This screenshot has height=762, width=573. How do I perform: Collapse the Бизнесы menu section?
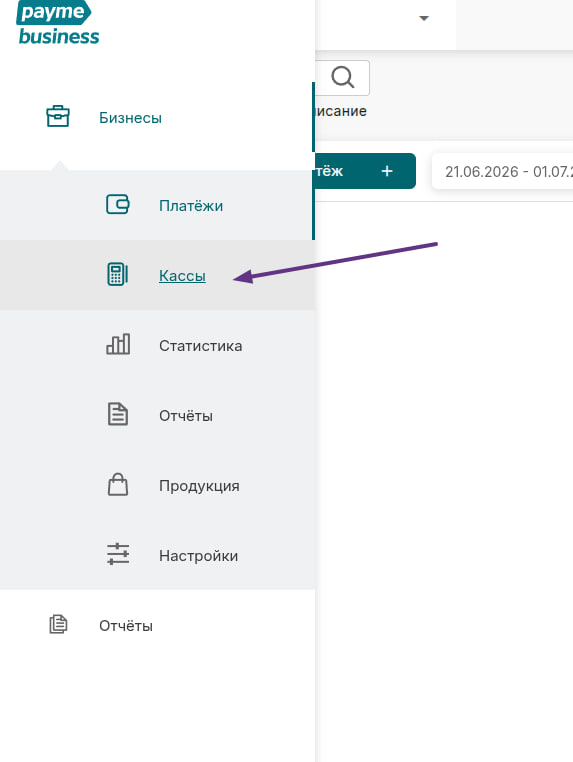[157, 118]
